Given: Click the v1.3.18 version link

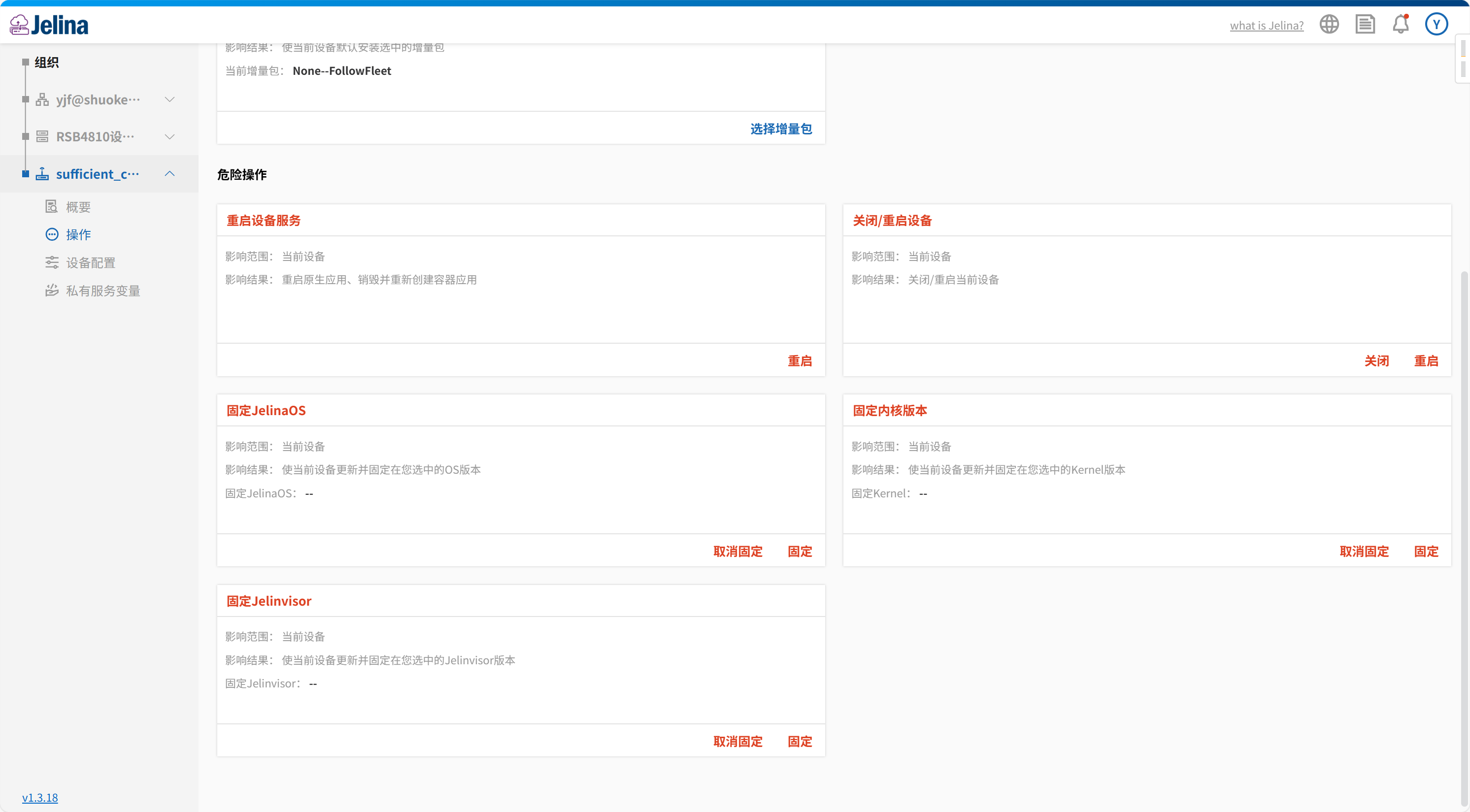Looking at the screenshot, I should (x=40, y=797).
